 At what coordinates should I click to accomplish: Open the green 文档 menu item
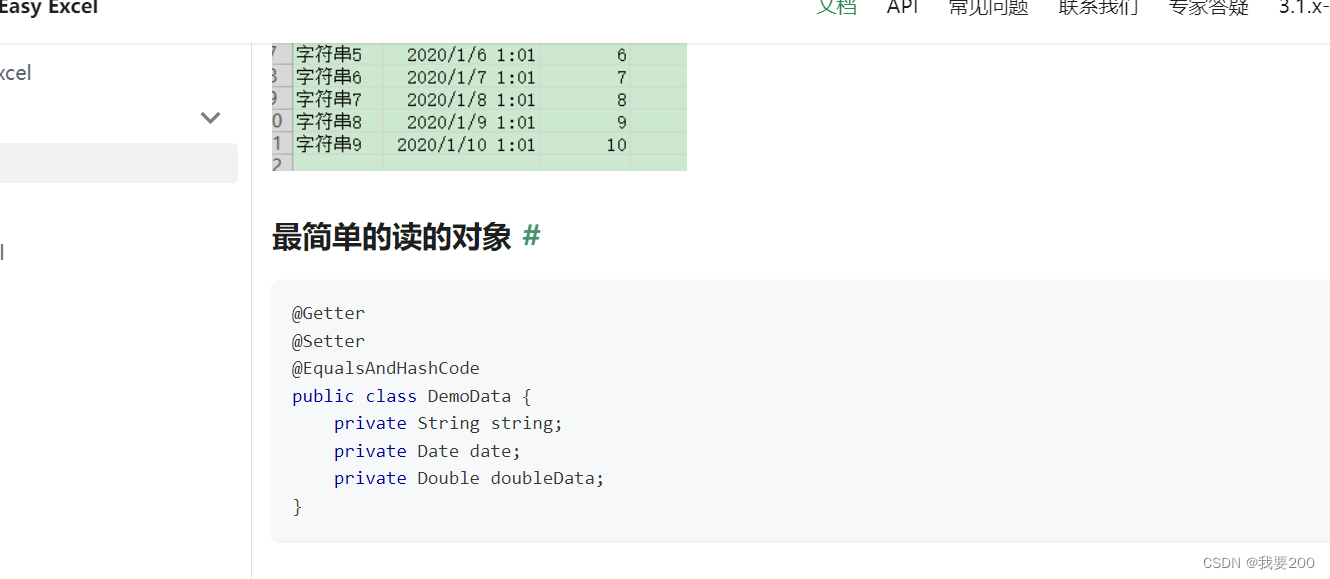[x=836, y=7]
